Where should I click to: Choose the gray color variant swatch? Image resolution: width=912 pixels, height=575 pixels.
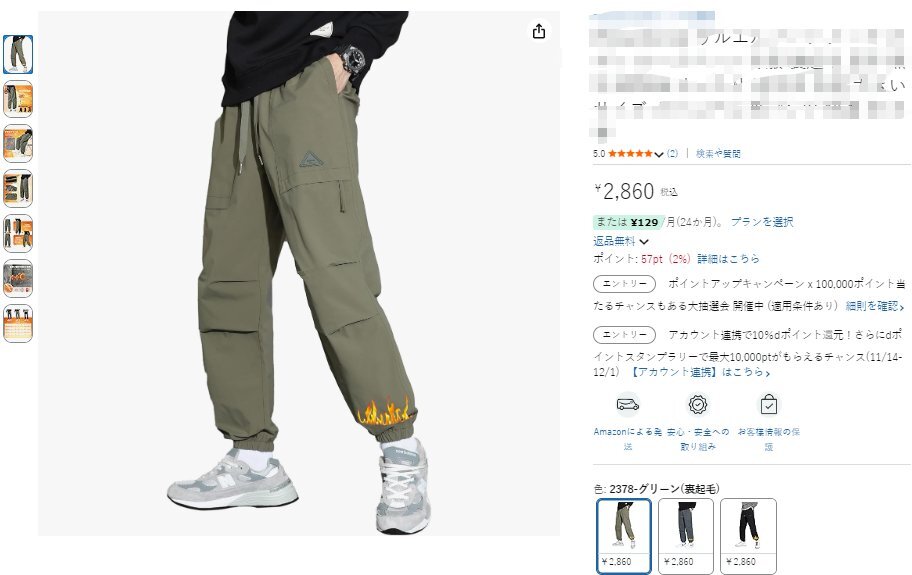(x=686, y=536)
